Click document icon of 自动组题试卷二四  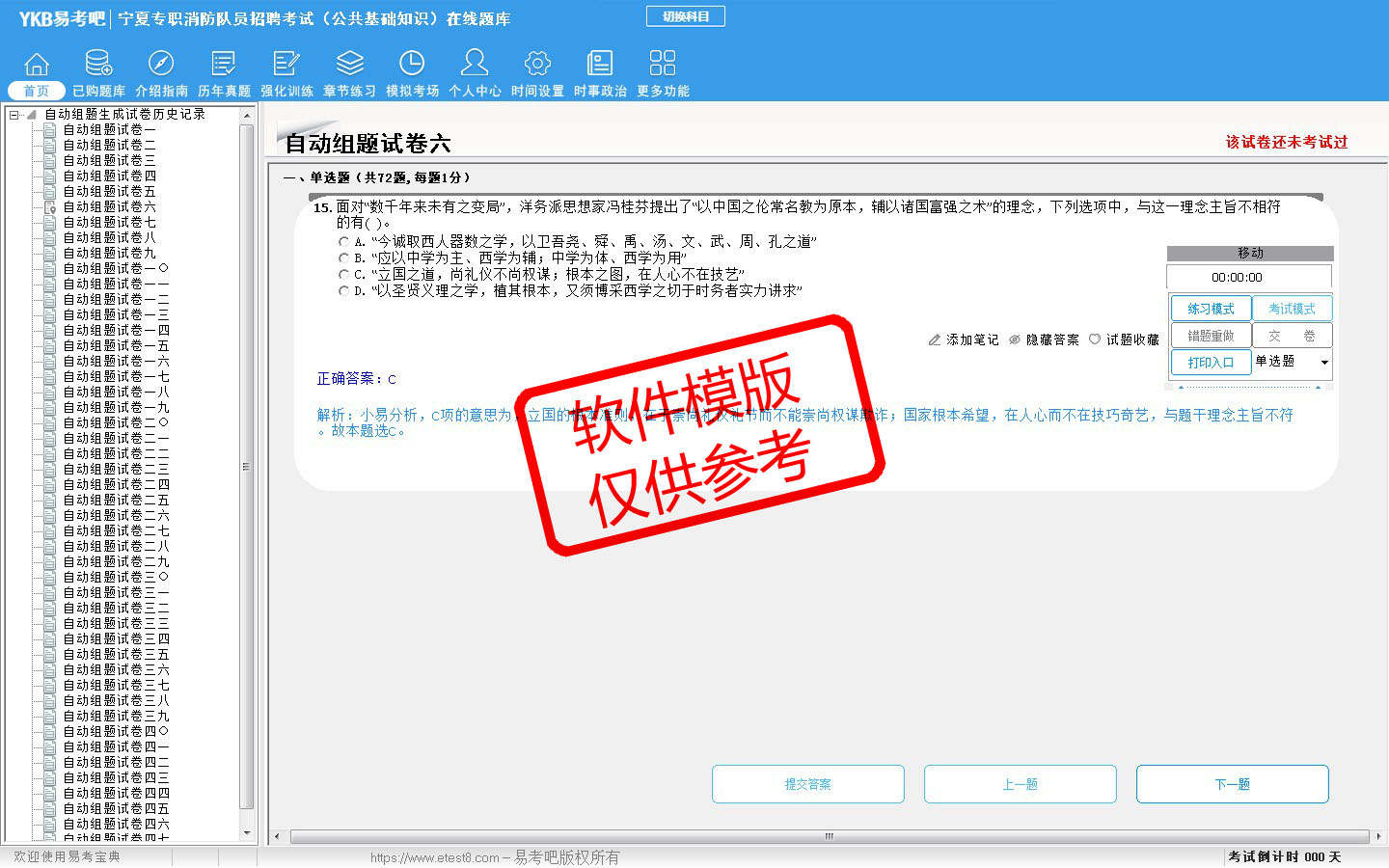50,484
